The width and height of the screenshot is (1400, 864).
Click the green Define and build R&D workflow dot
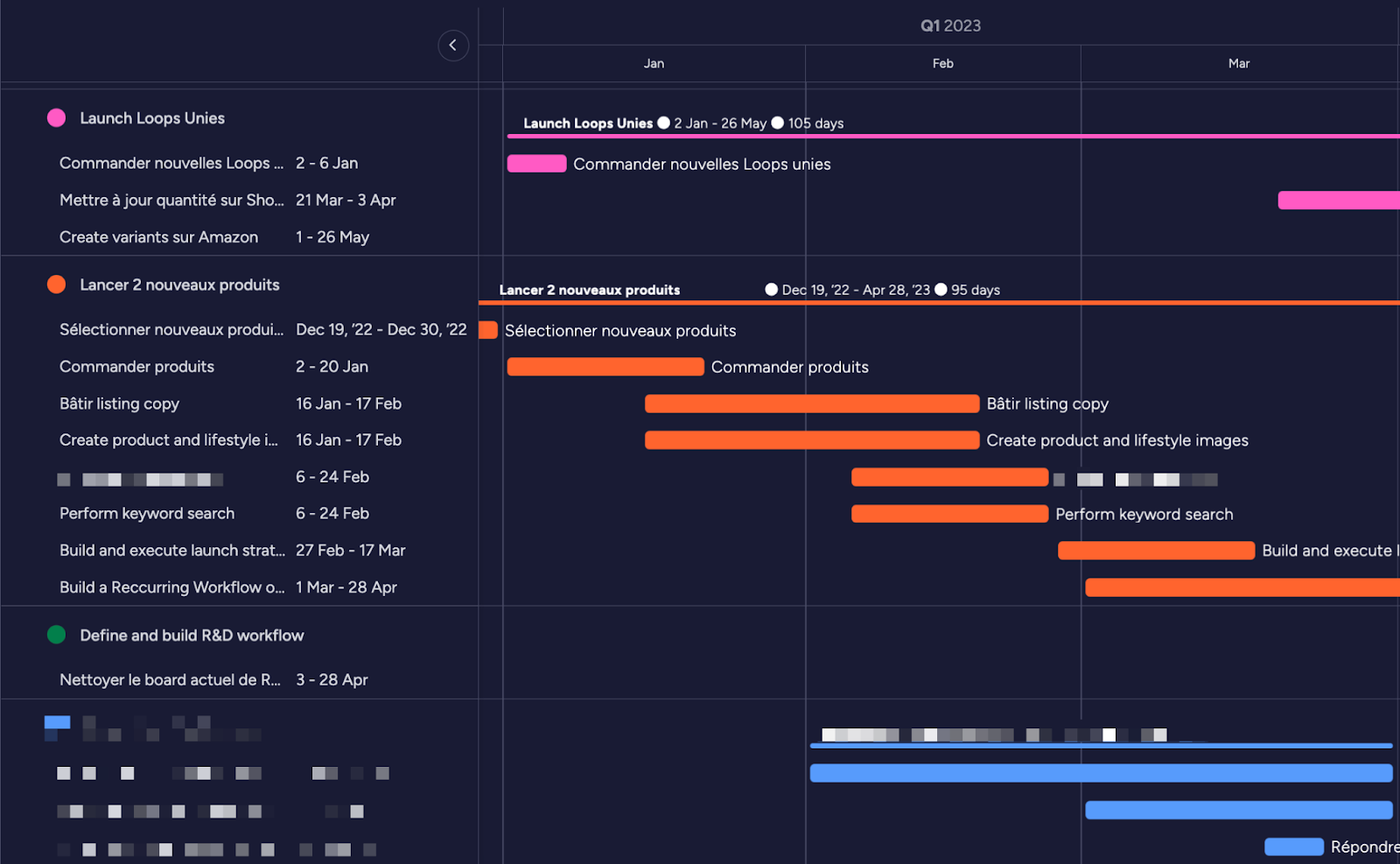pos(56,635)
